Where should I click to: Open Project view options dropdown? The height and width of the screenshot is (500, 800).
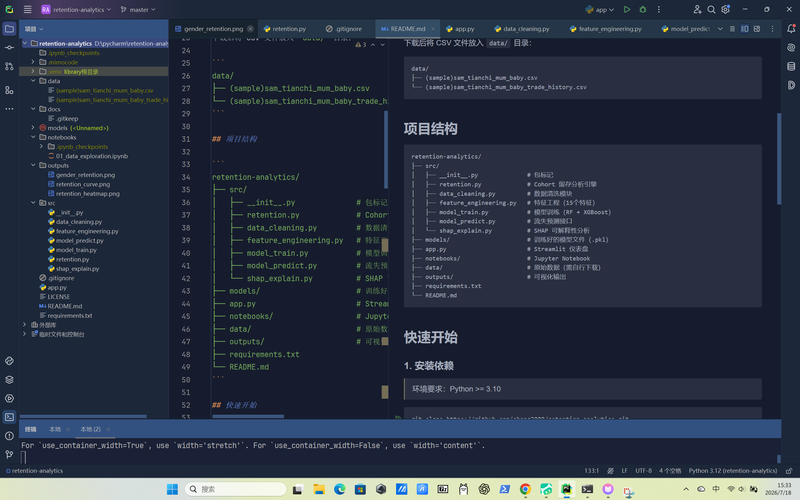pos(34,29)
